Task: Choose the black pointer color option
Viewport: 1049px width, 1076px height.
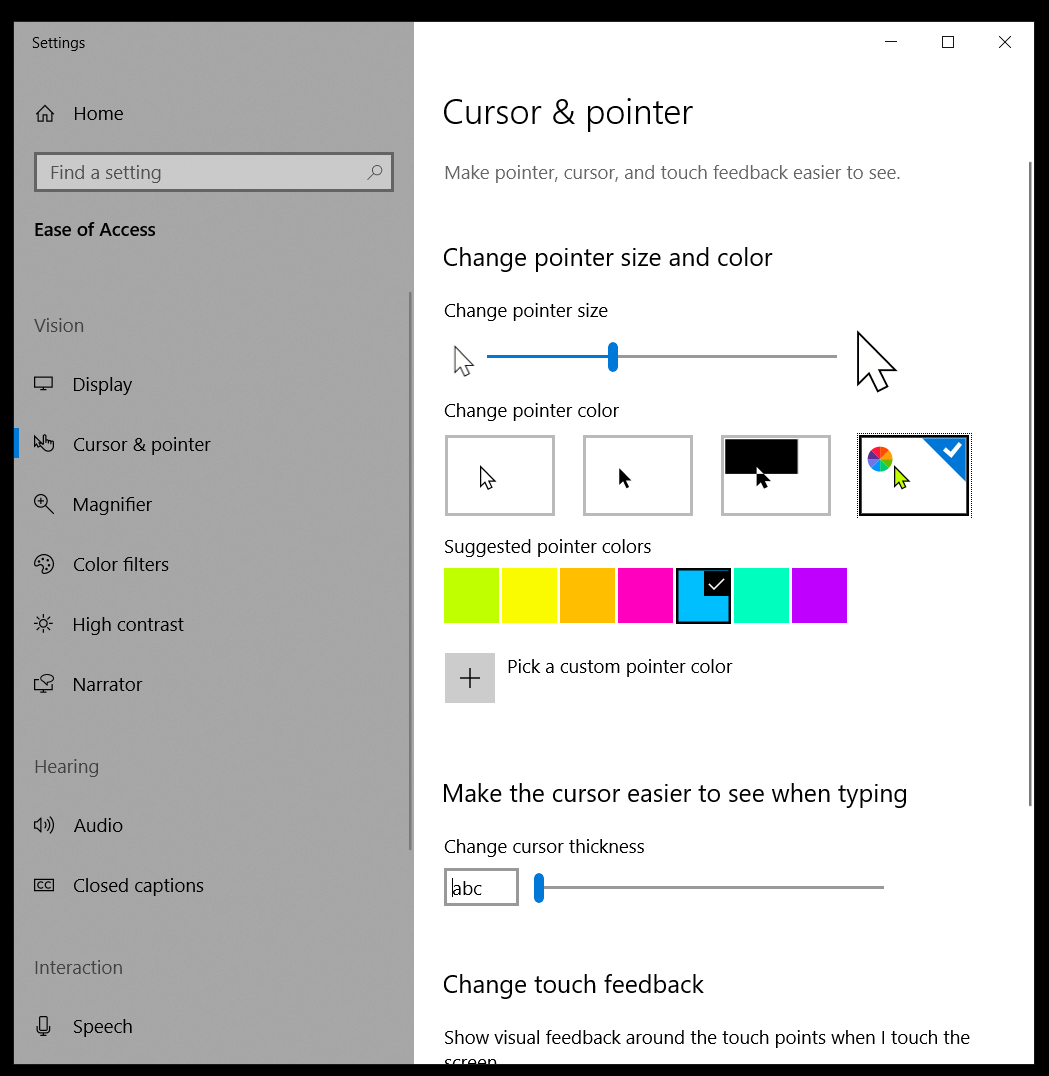Action: coord(638,476)
